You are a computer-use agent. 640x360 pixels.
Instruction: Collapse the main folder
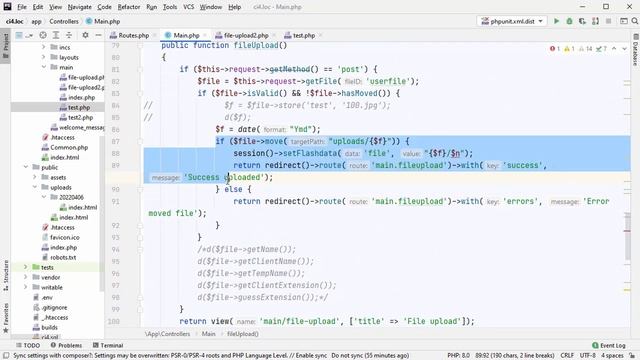(x=44, y=67)
